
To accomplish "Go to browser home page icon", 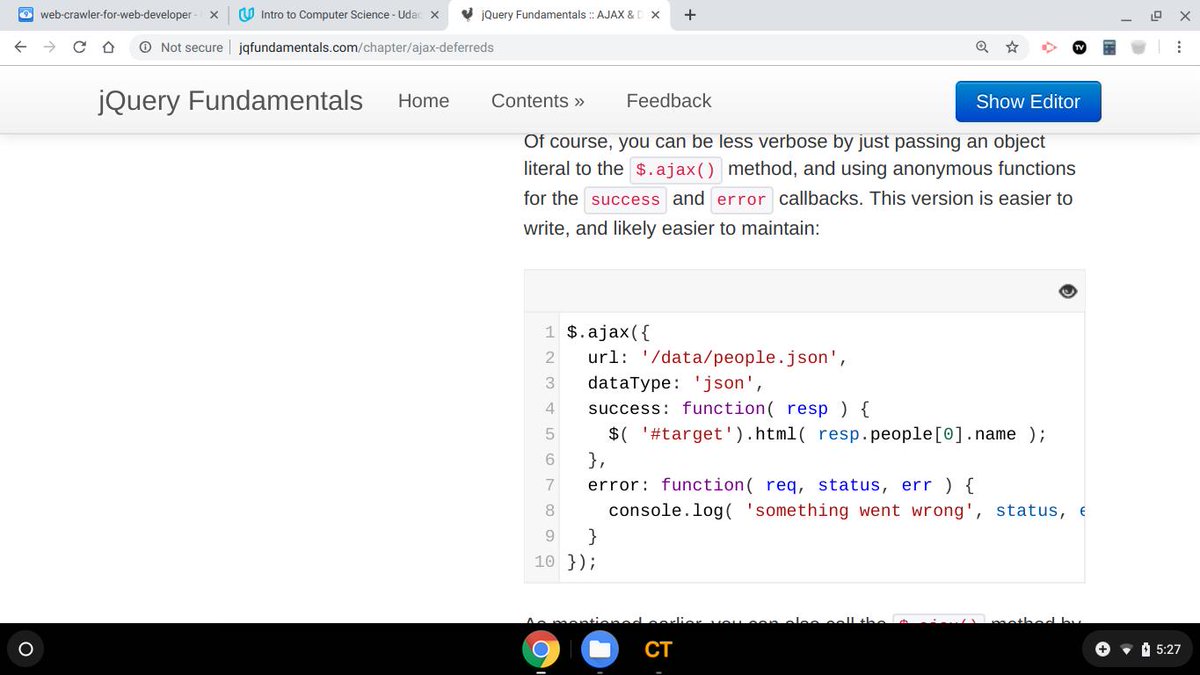I will tap(108, 47).
